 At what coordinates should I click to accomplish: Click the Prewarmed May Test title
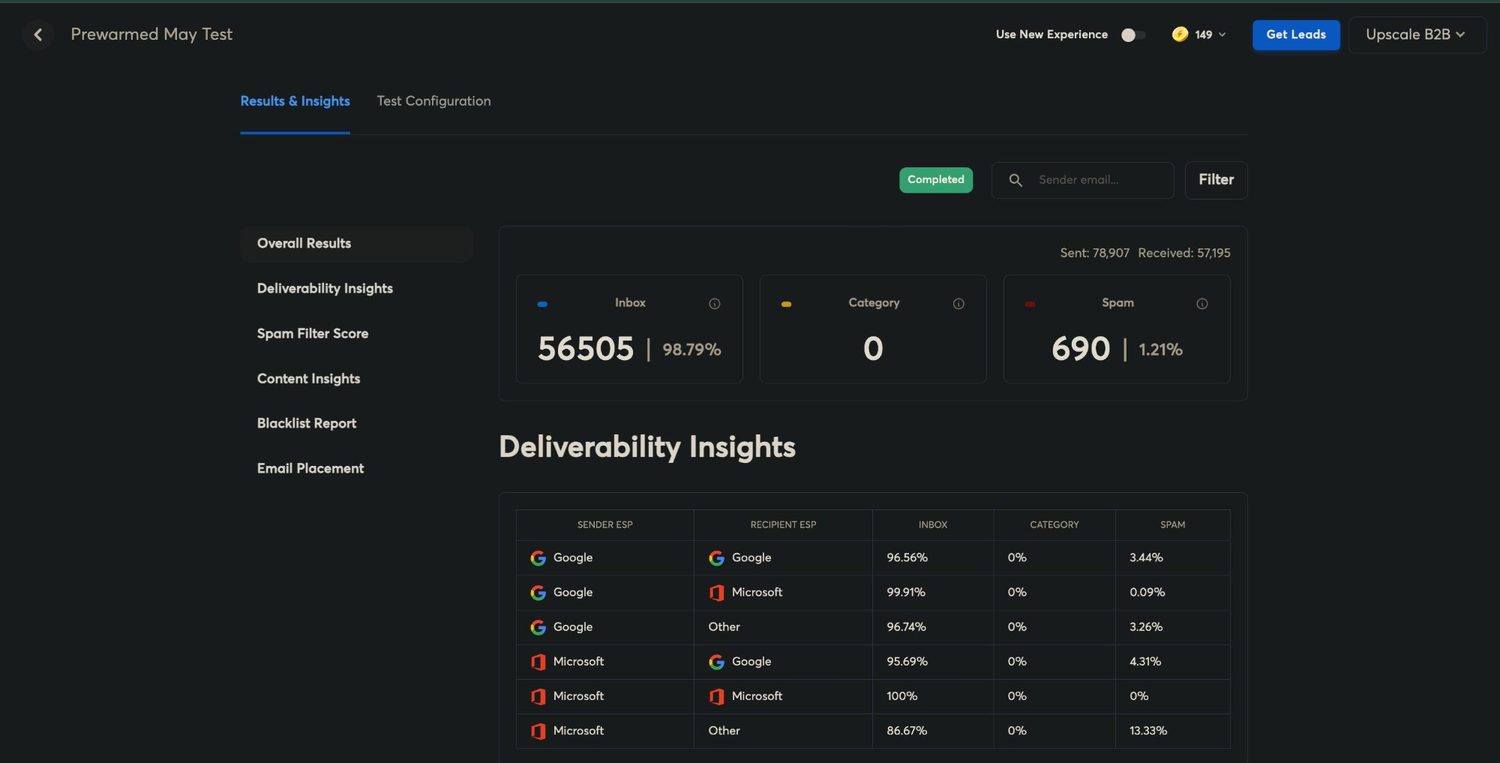coord(151,34)
